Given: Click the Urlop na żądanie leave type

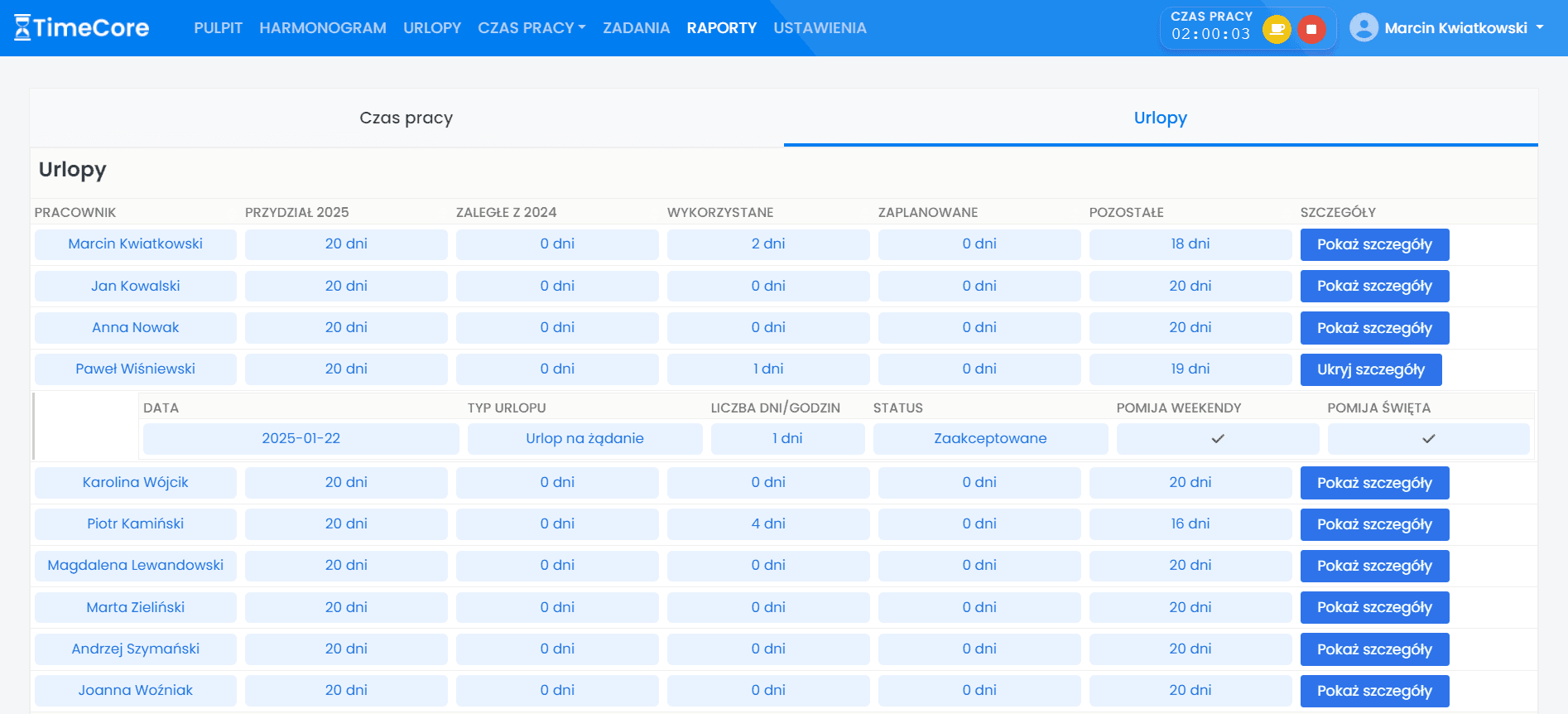Looking at the screenshot, I should pos(585,438).
